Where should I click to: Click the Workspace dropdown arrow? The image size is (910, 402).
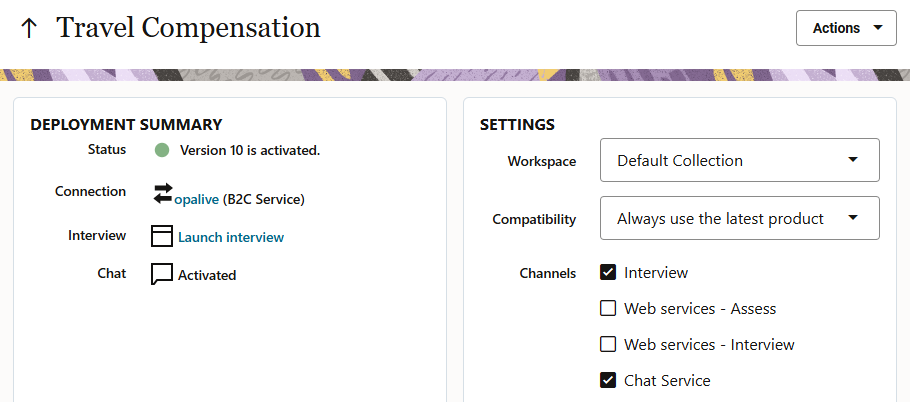coord(852,160)
